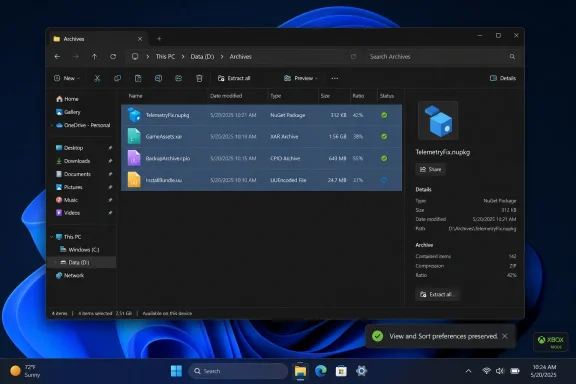Open Microsoft Store from the taskbar

[341, 371]
